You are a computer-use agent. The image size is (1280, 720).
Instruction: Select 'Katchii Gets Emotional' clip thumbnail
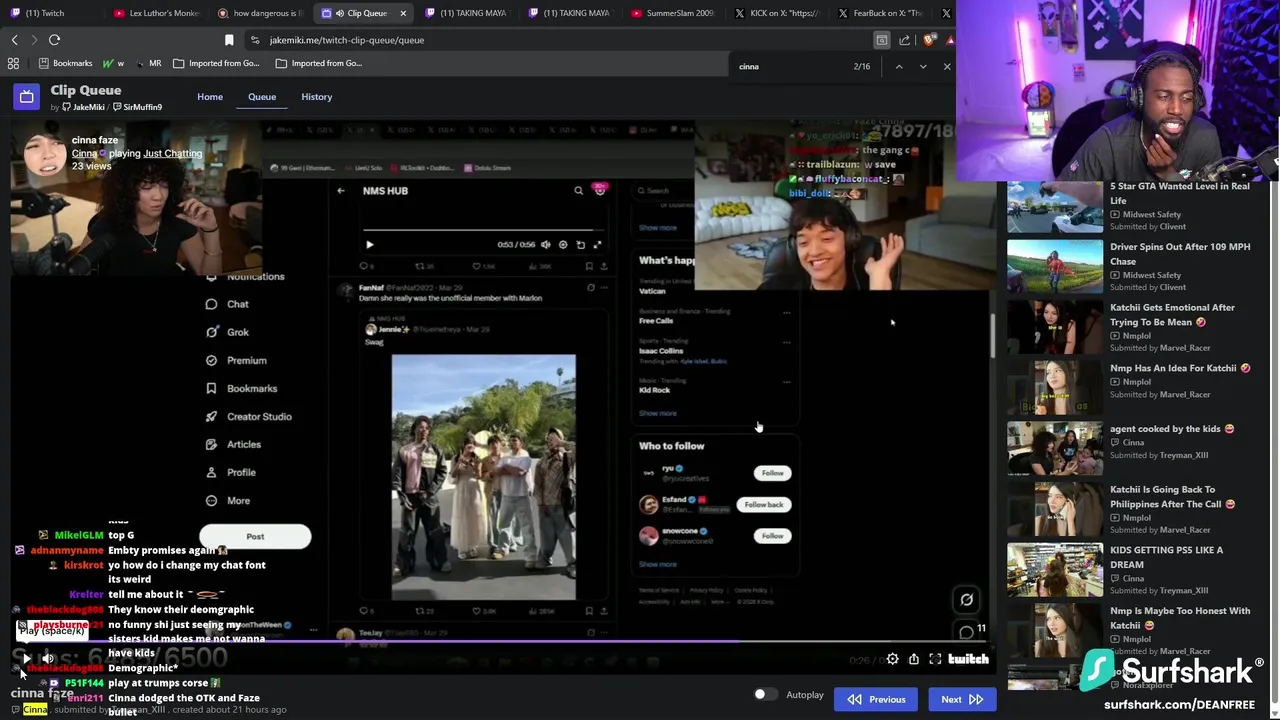coord(1055,328)
